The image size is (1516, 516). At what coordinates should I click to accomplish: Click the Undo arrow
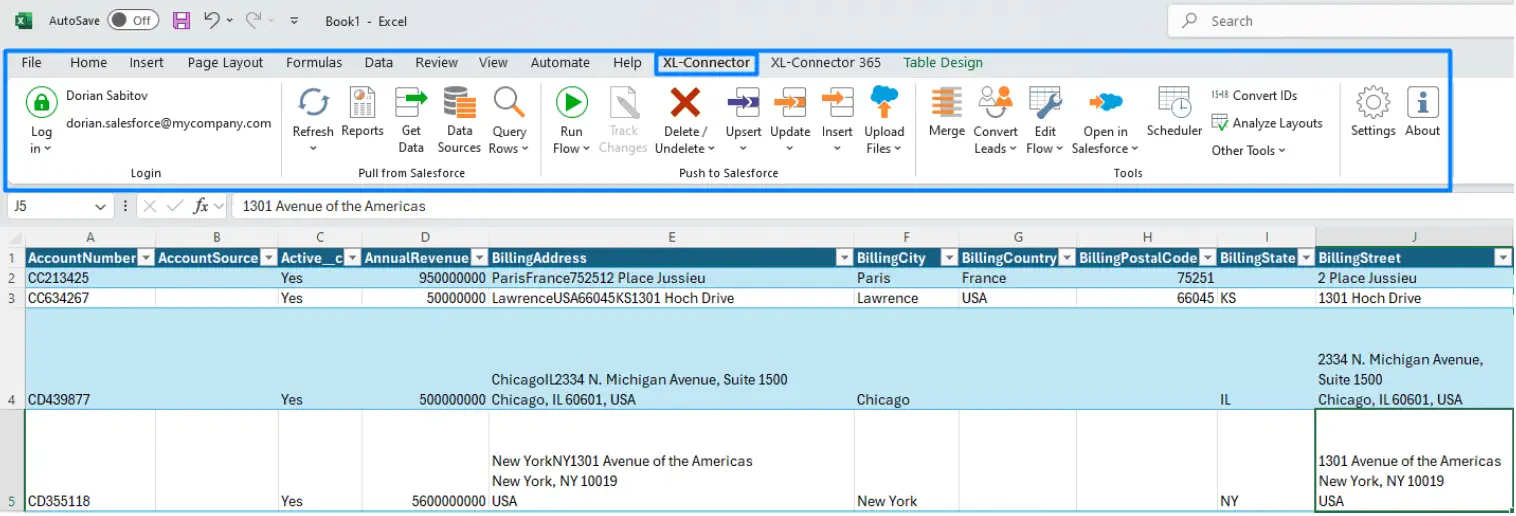[x=211, y=20]
